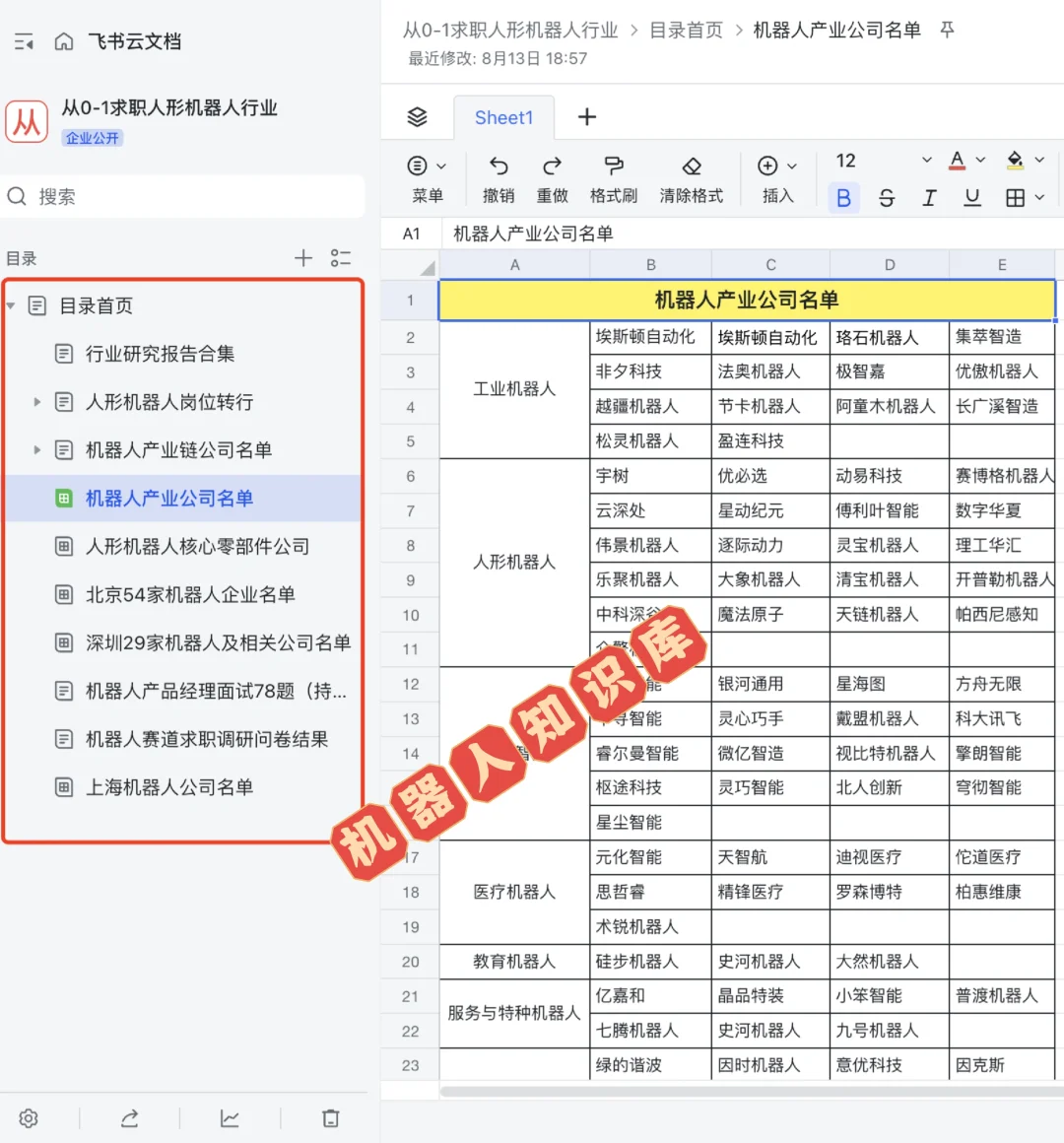Open the statistics chart icon at sidebar bottom
Image resolution: width=1064 pixels, height=1143 pixels.
(x=230, y=1118)
